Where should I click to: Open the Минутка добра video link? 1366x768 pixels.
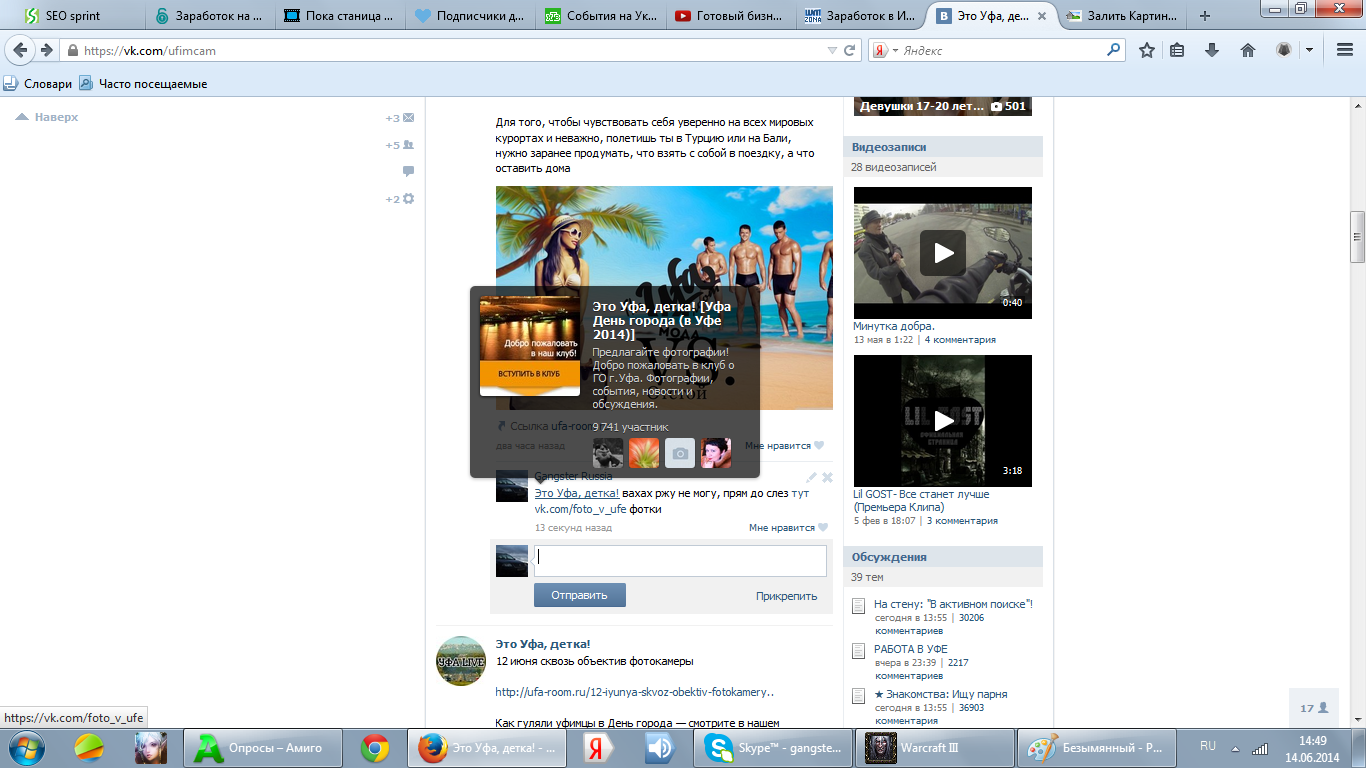pyautogui.click(x=894, y=326)
